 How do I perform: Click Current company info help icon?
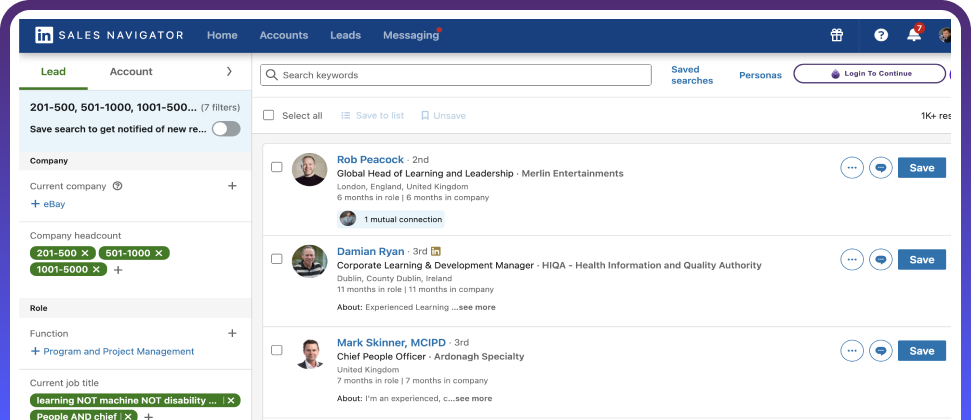pyautogui.click(x=118, y=186)
